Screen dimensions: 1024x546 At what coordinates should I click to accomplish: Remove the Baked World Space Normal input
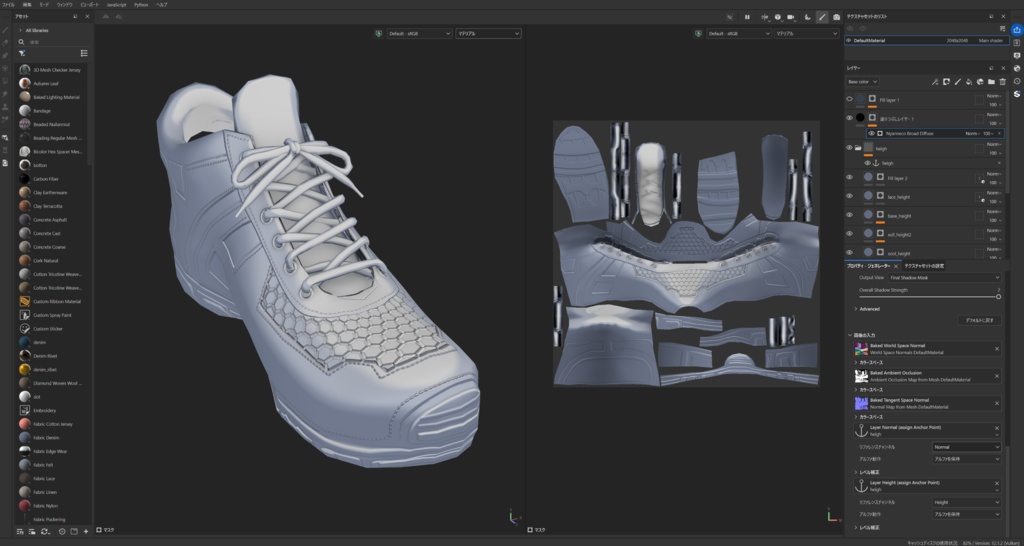pos(997,349)
